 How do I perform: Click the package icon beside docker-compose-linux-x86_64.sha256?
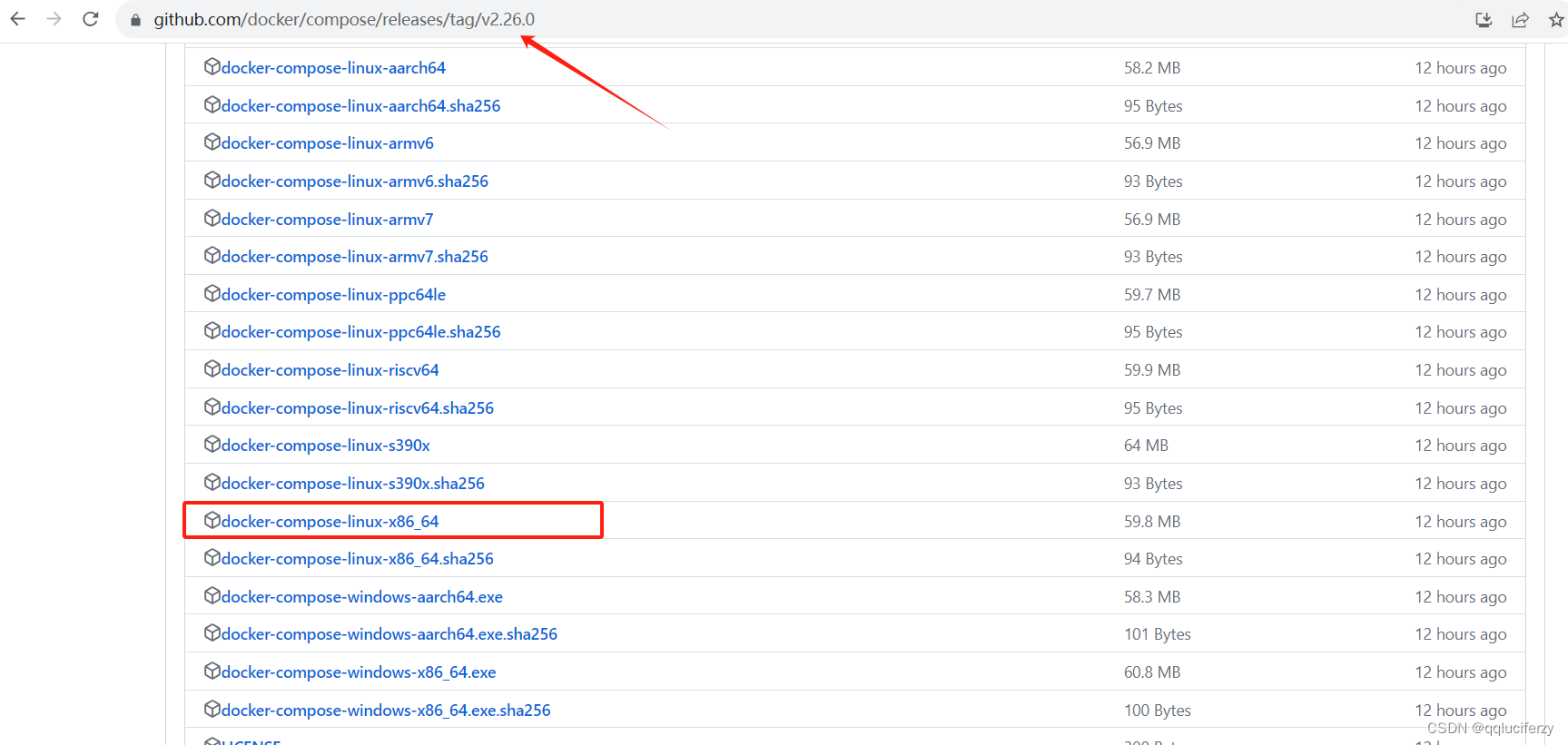(x=212, y=557)
